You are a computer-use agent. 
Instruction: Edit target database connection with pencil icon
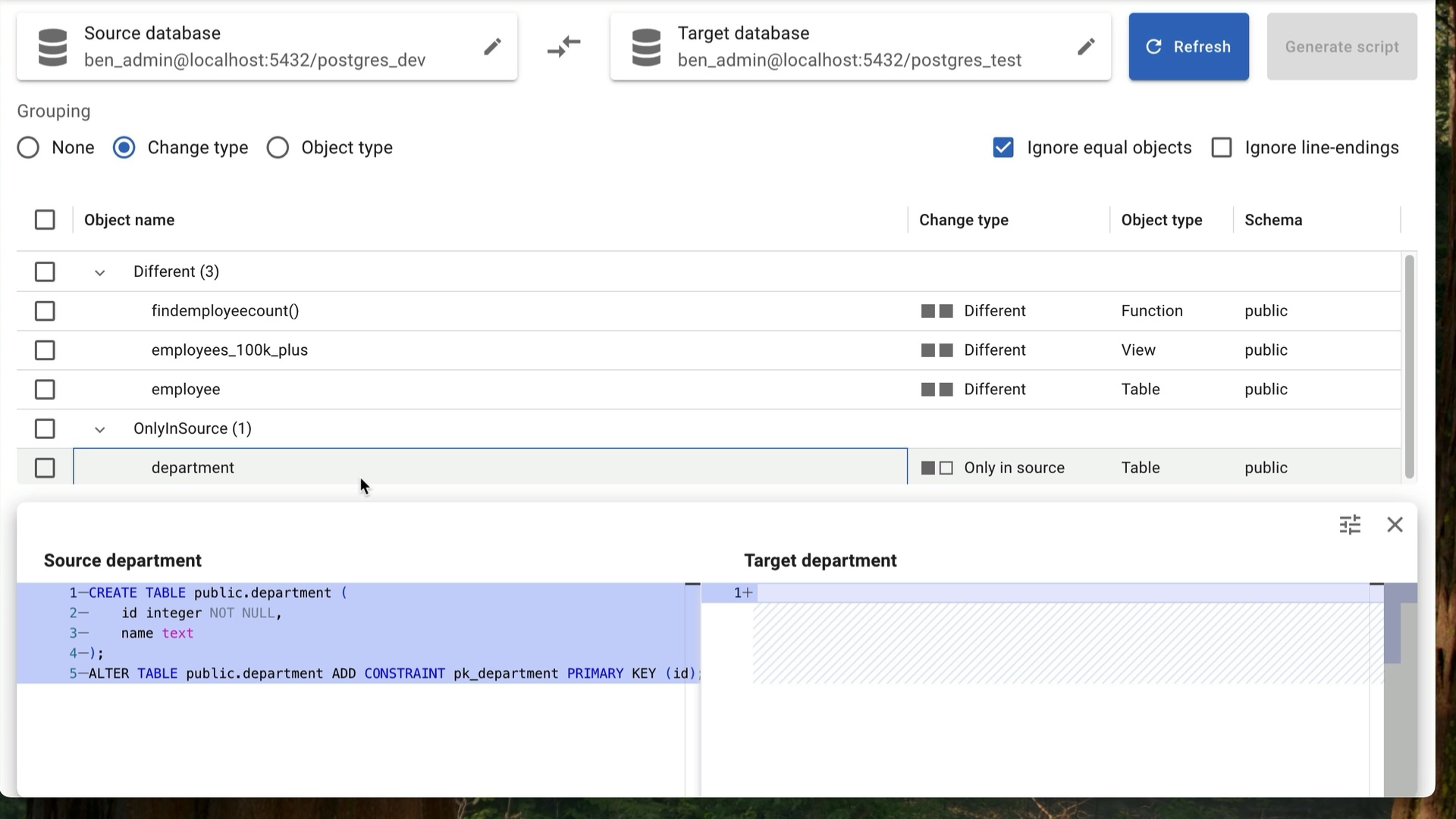point(1086,47)
